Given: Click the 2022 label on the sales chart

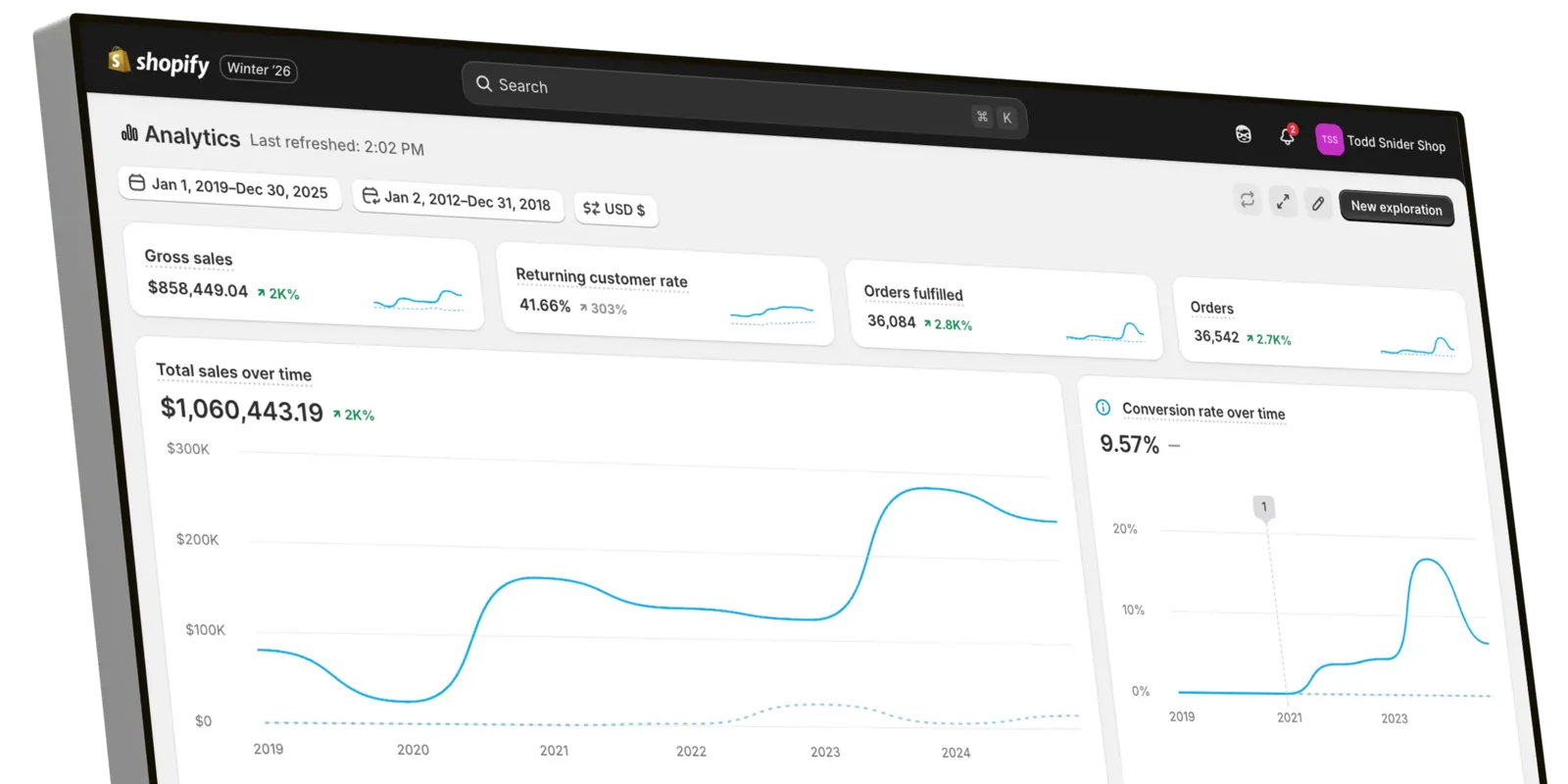Looking at the screenshot, I should pyautogui.click(x=691, y=752).
